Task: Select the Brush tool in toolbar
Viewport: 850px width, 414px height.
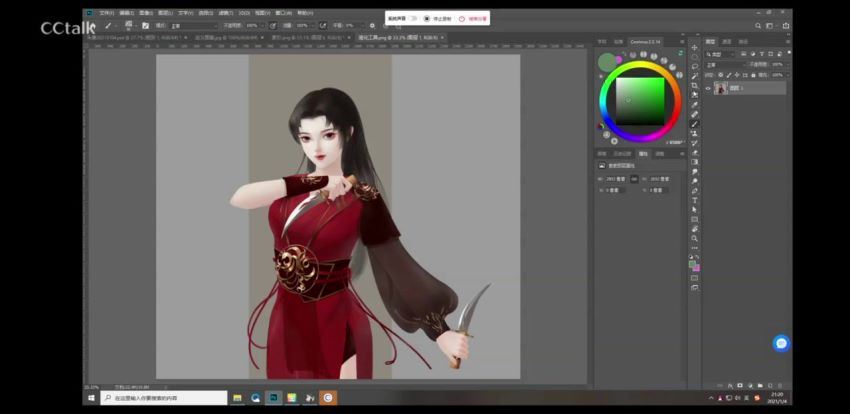Action: [x=694, y=124]
